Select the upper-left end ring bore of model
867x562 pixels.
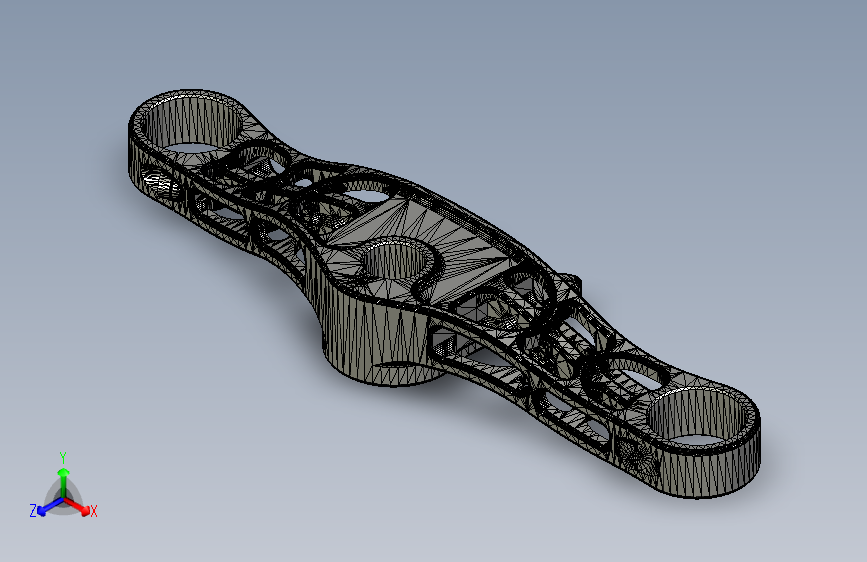194,125
